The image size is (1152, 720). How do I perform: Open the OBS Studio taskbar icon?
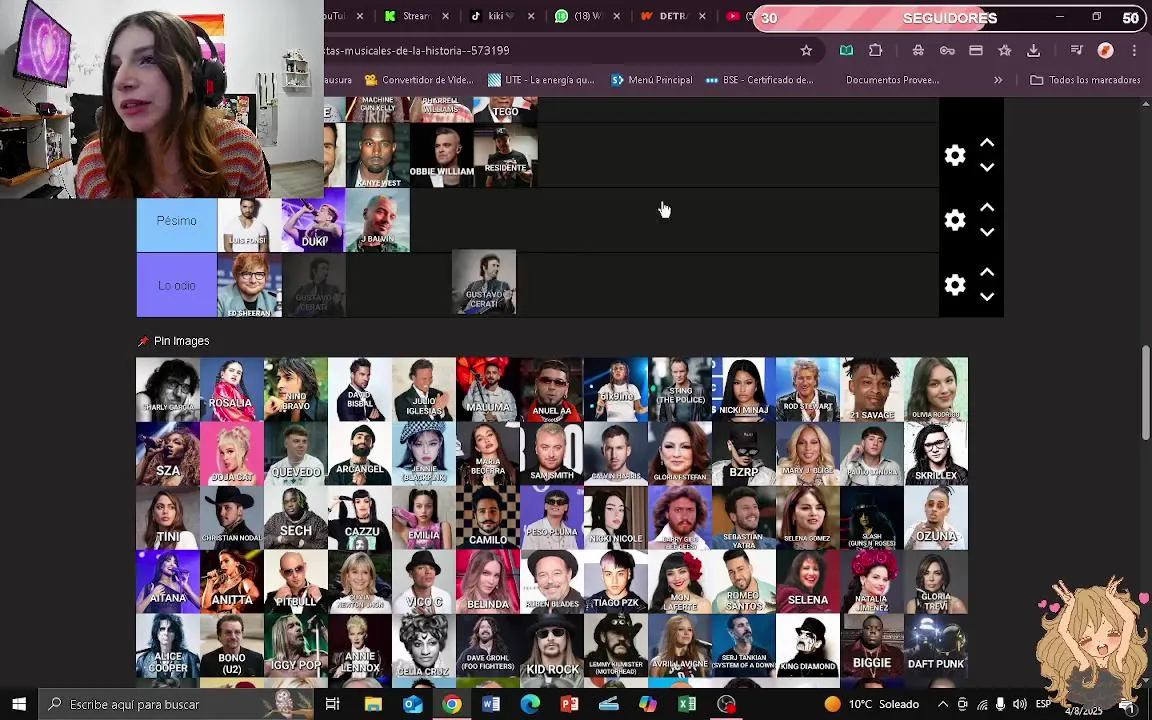726,704
